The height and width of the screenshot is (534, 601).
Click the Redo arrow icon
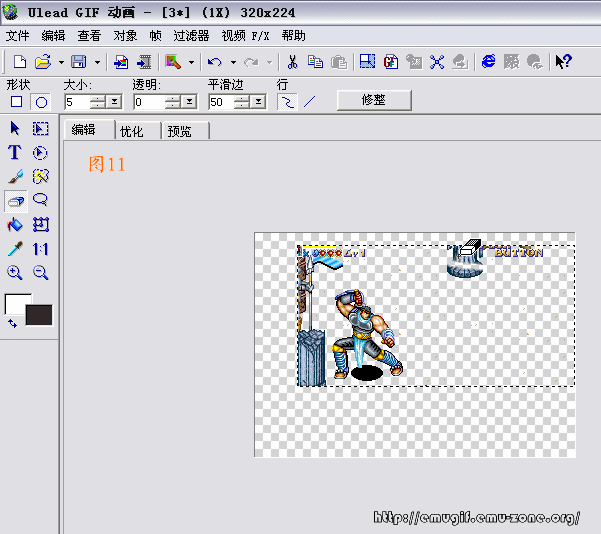pos(251,62)
